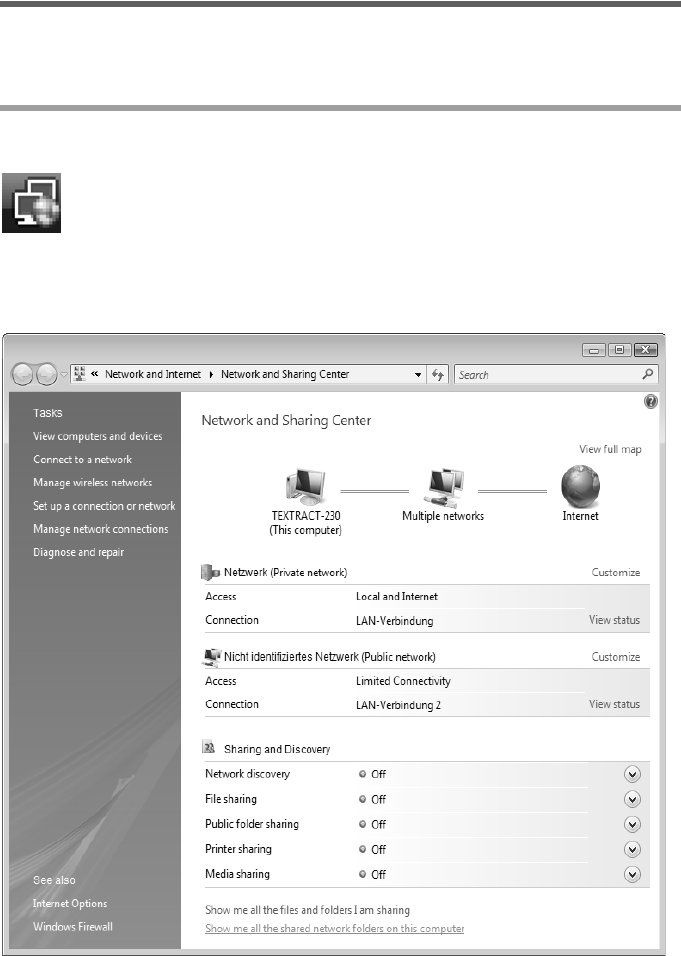Click arrow between Network and Internet breadcrumbs
Viewport: 681px width, 956px height.
point(211,374)
